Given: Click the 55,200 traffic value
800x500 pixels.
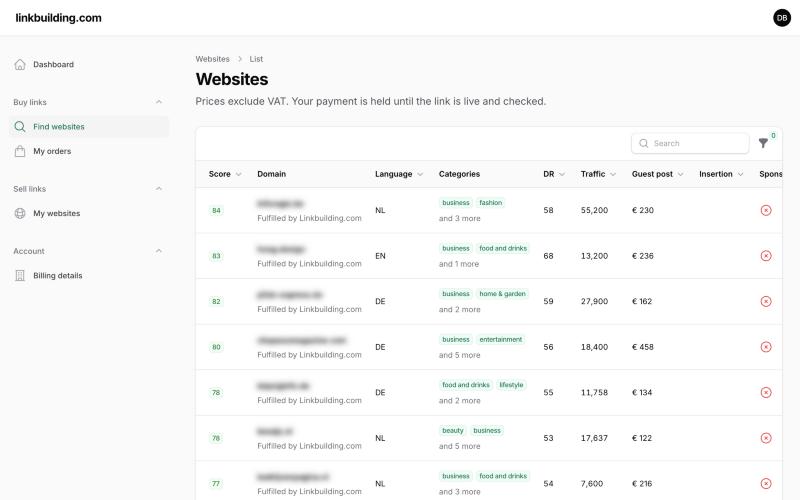Looking at the screenshot, I should (x=594, y=210).
